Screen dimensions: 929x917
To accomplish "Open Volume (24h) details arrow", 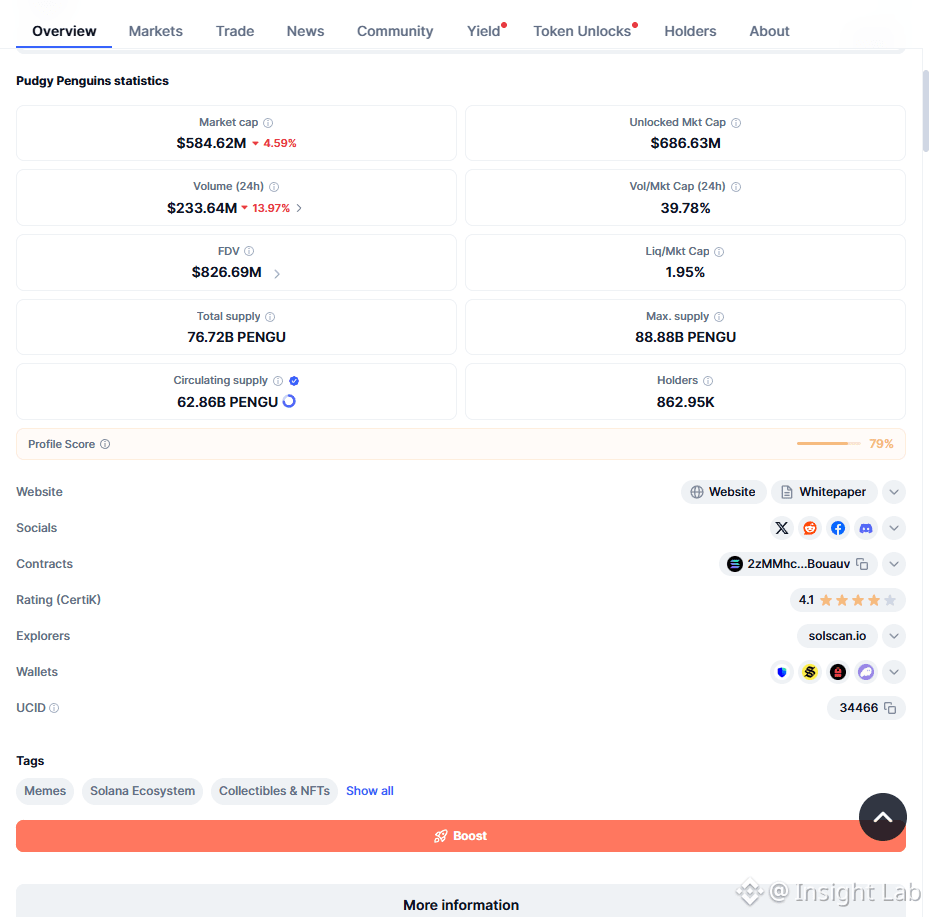I will coord(299,208).
